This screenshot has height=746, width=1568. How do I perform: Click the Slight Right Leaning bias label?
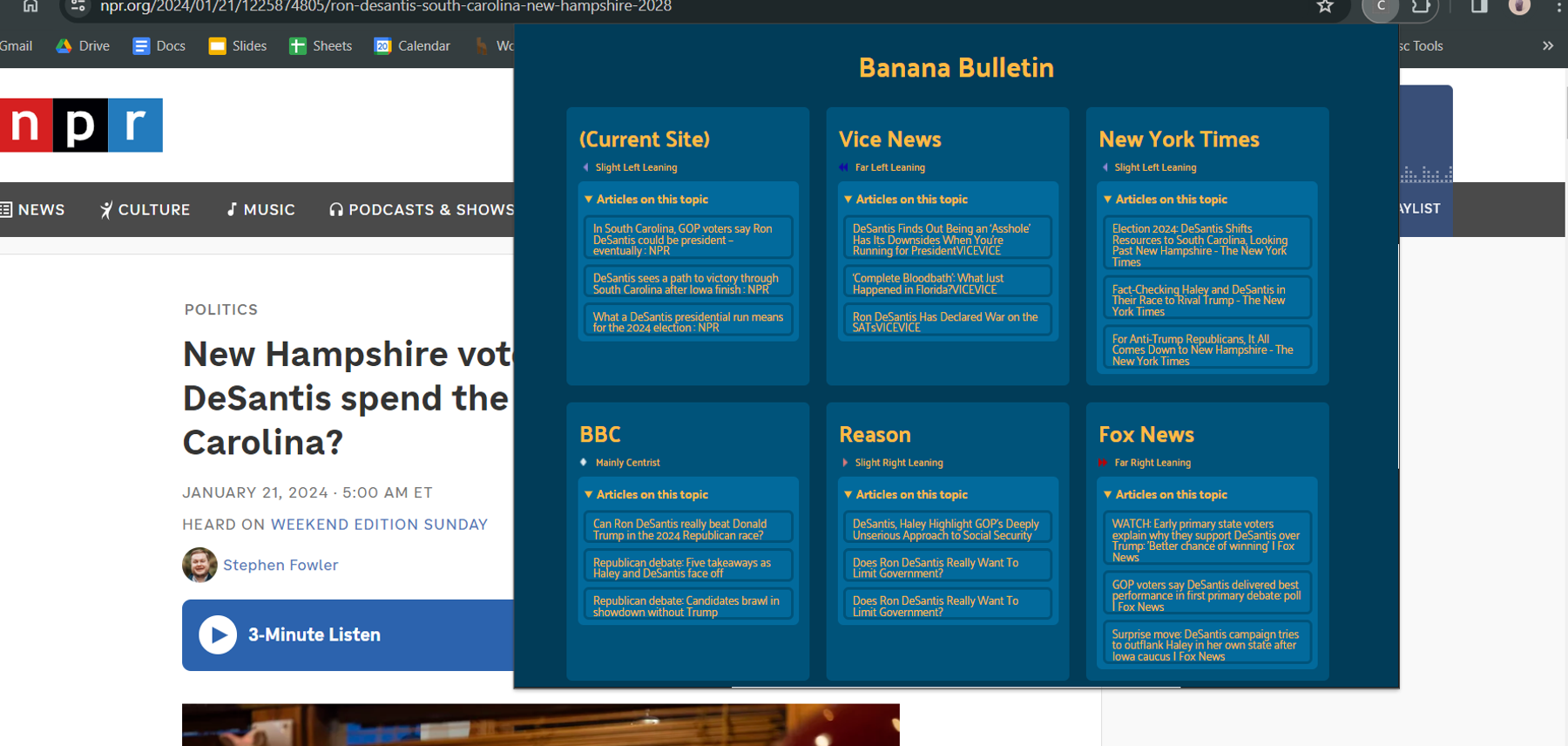[899, 463]
